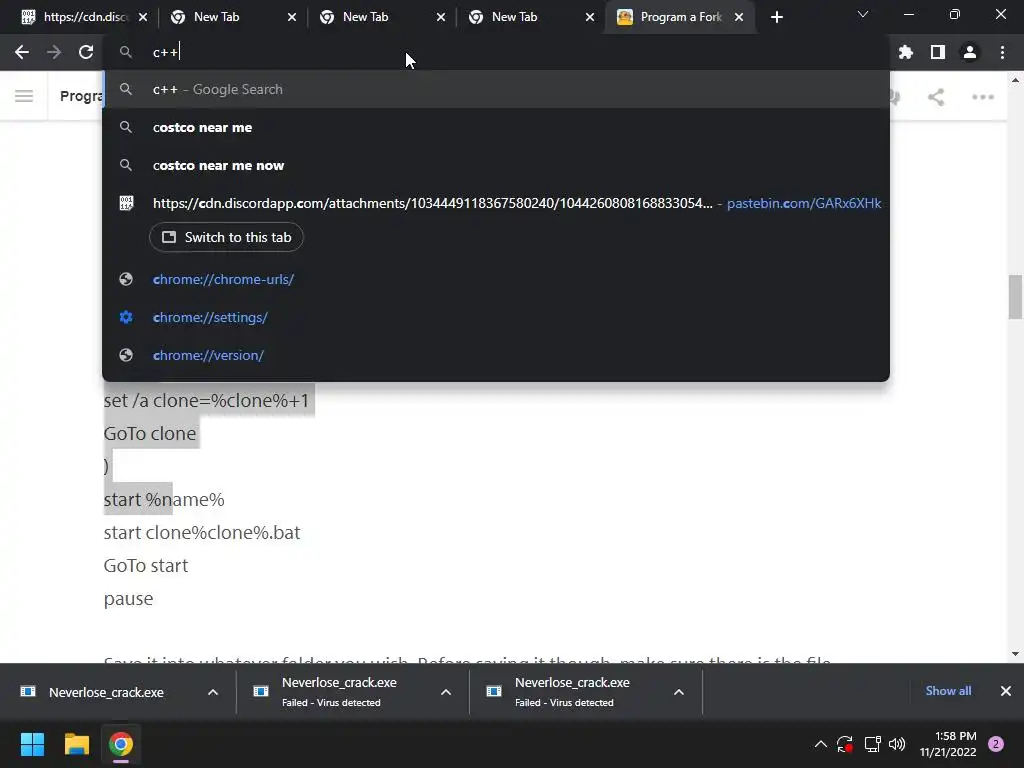Open the tab search chevron
1024x768 pixels.
click(863, 14)
